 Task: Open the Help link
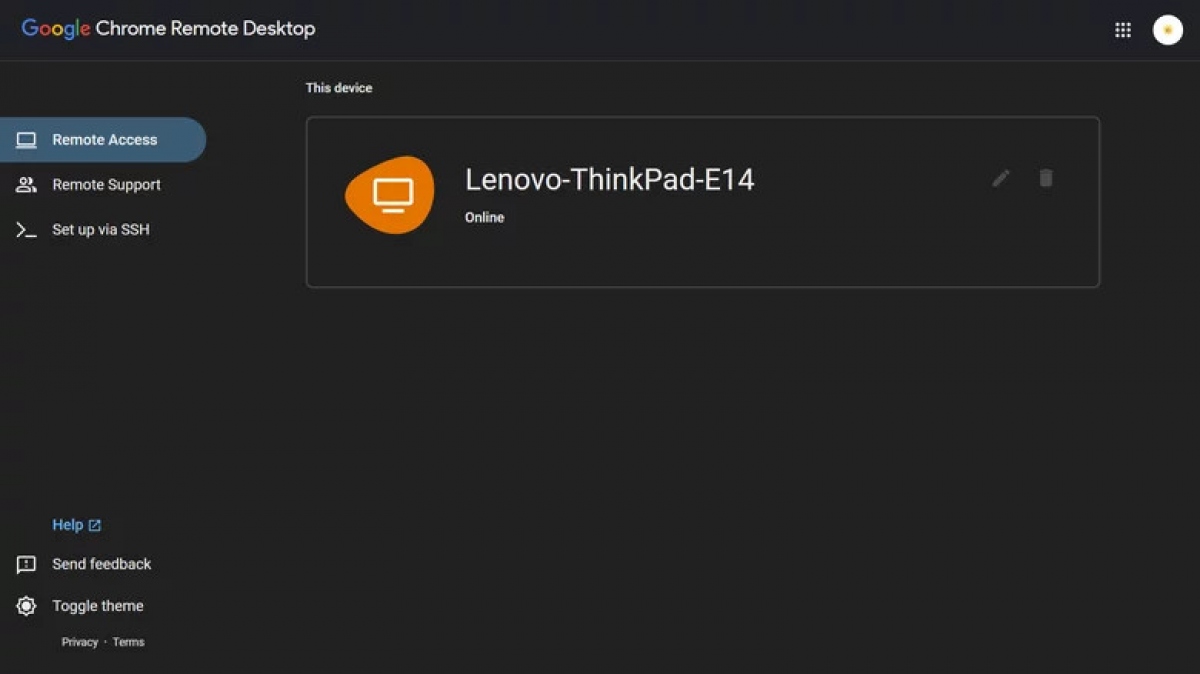[x=67, y=525]
